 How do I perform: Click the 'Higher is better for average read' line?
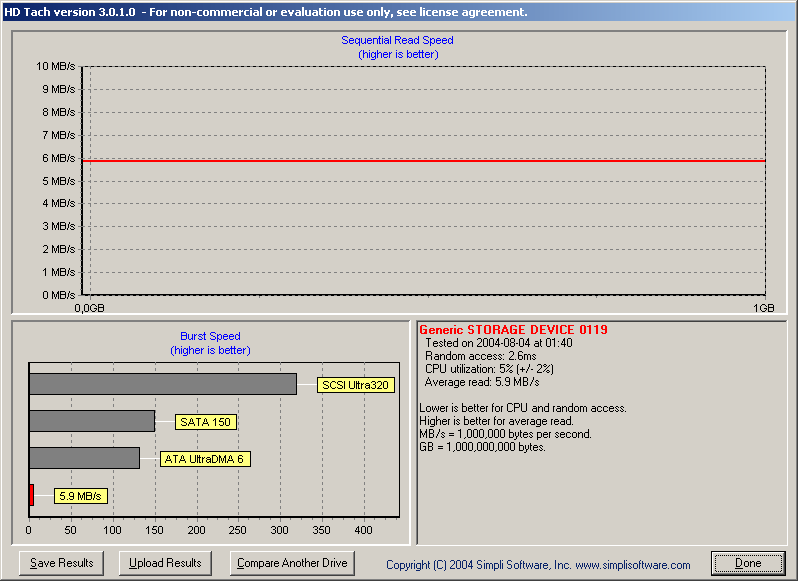(x=497, y=421)
